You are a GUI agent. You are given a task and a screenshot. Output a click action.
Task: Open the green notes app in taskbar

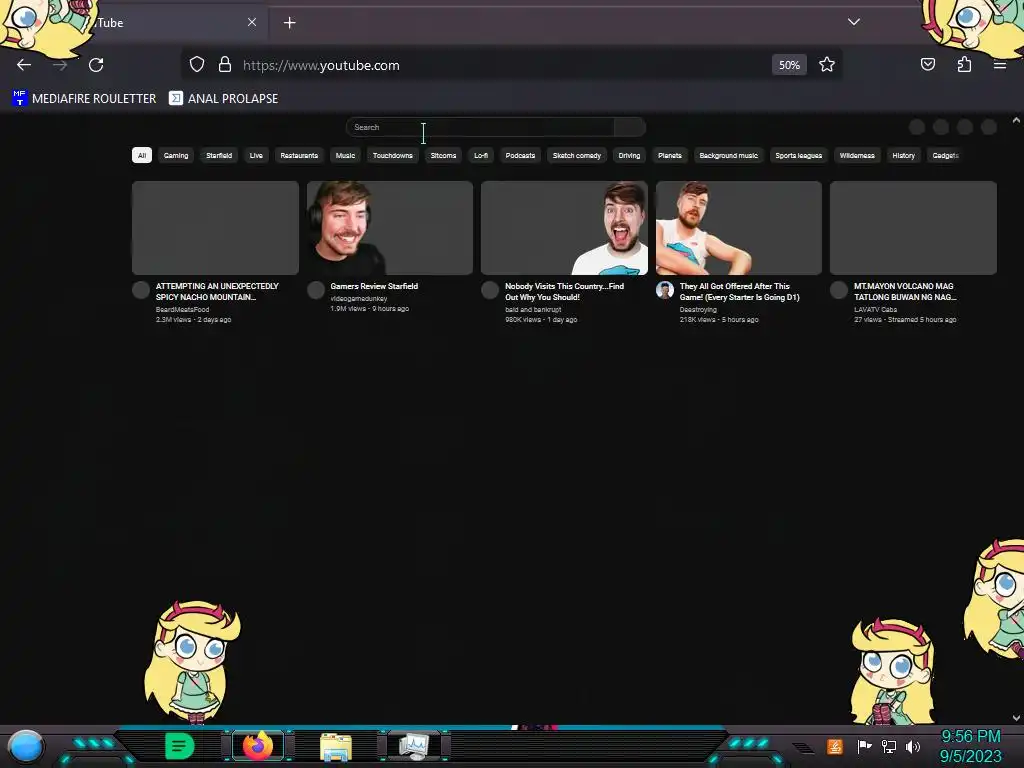(x=180, y=746)
